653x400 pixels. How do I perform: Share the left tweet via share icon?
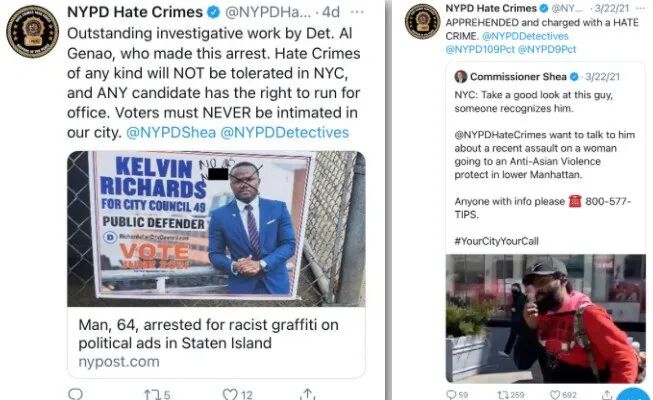(308, 394)
